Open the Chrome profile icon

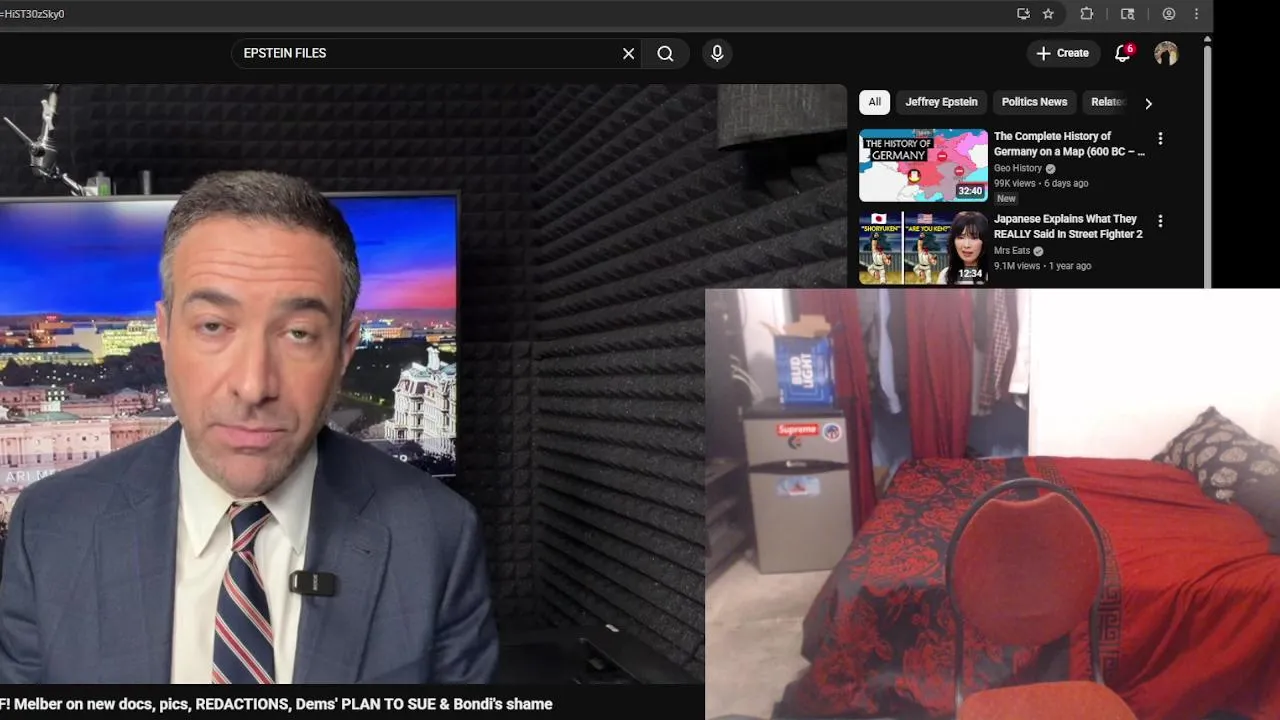click(x=1169, y=14)
